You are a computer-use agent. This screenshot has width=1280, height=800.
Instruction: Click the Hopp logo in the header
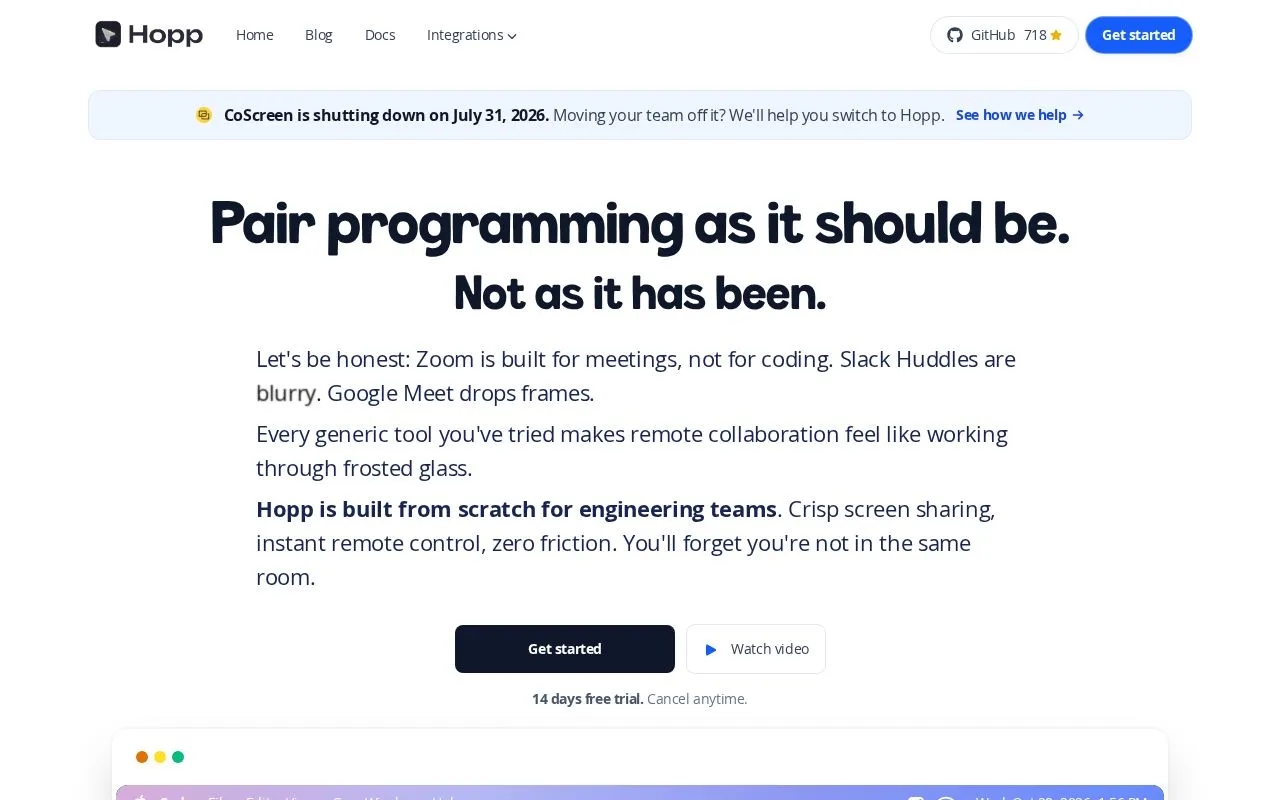coord(149,35)
